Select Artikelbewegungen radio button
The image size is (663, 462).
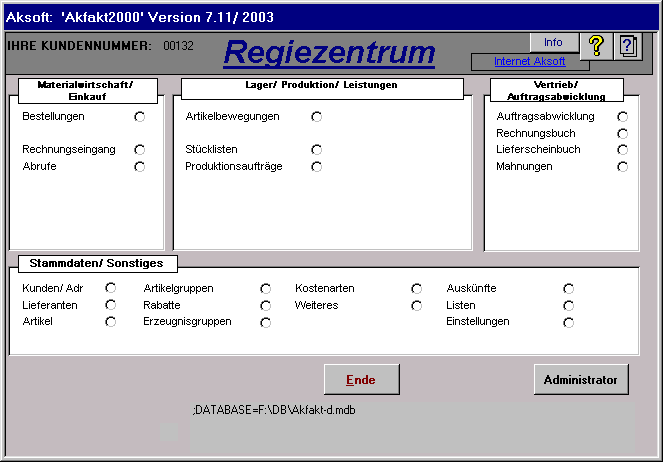click(316, 117)
